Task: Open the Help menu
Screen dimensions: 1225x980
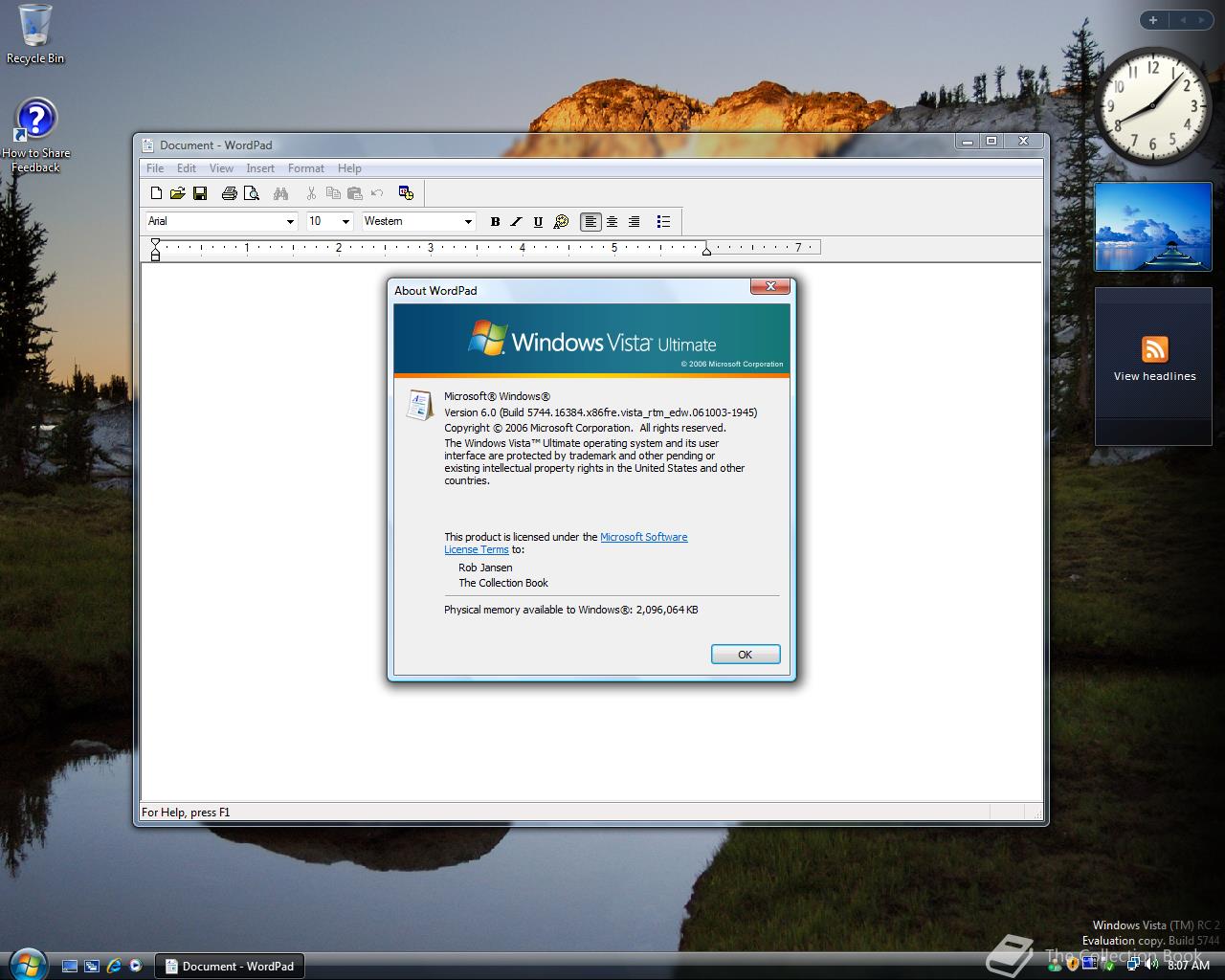Action: [349, 168]
